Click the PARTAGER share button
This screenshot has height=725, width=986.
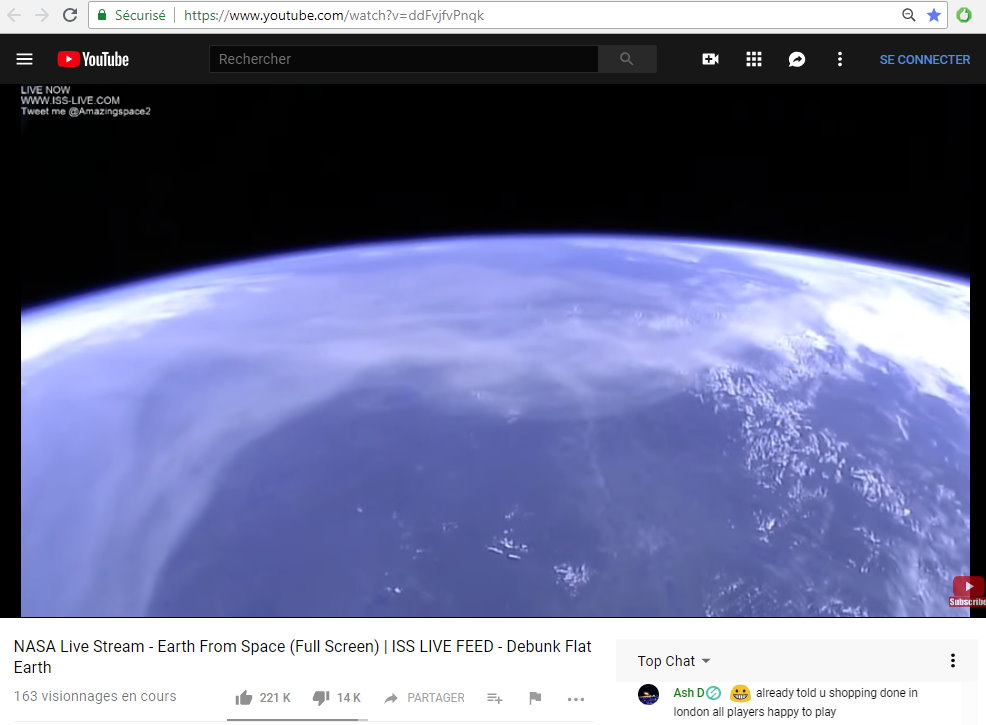(x=424, y=698)
